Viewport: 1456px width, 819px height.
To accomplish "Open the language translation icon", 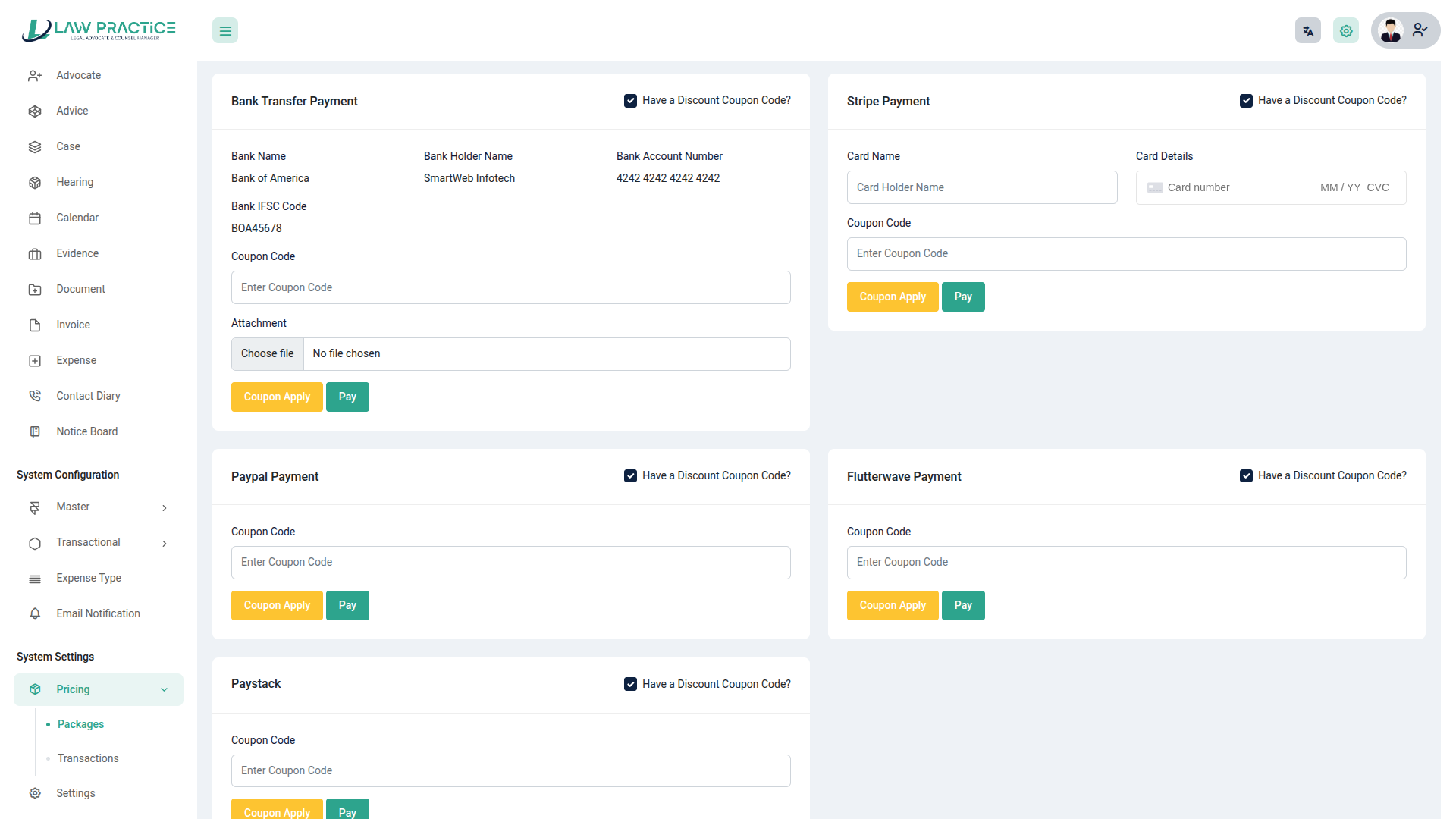I will [x=1308, y=31].
